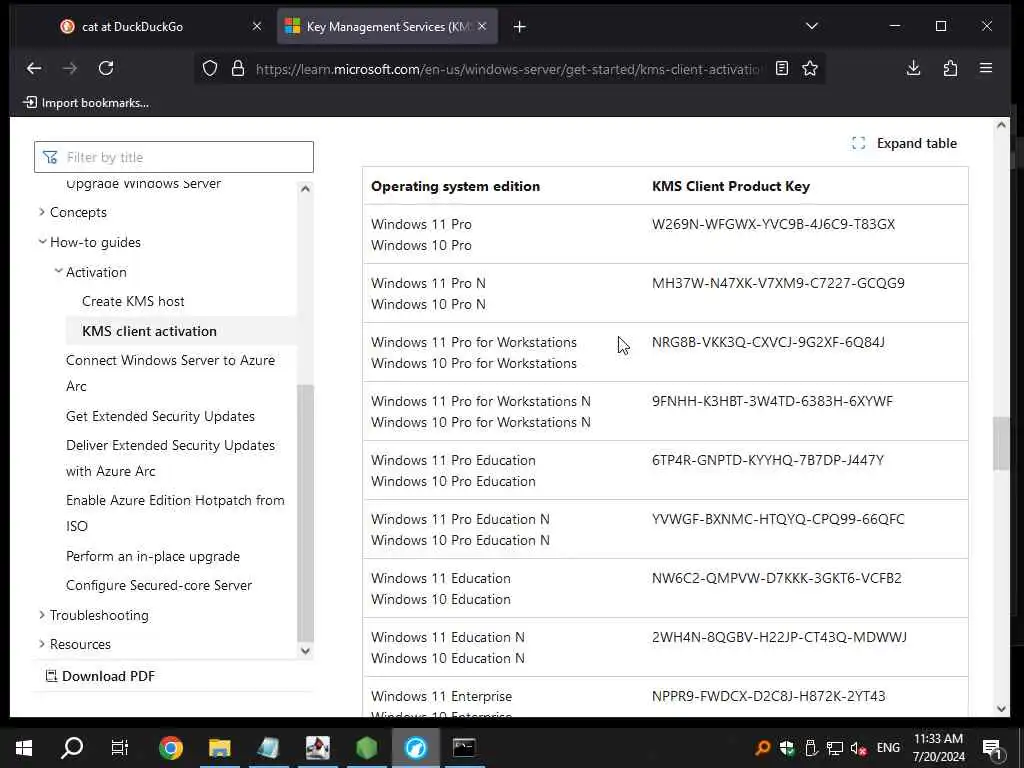1024x768 pixels.
Task: Open the Windows Start menu
Action: (24, 748)
